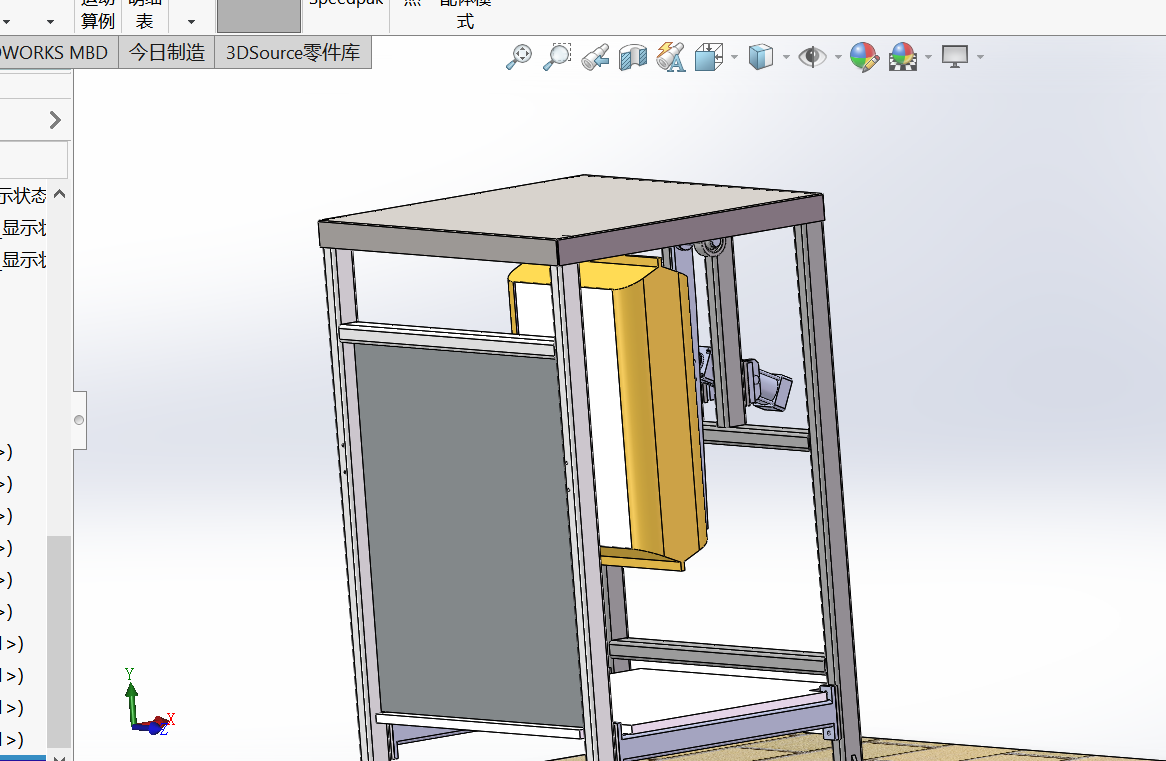
Task: Collapse the 示状态 section arrow
Action: click(60, 194)
